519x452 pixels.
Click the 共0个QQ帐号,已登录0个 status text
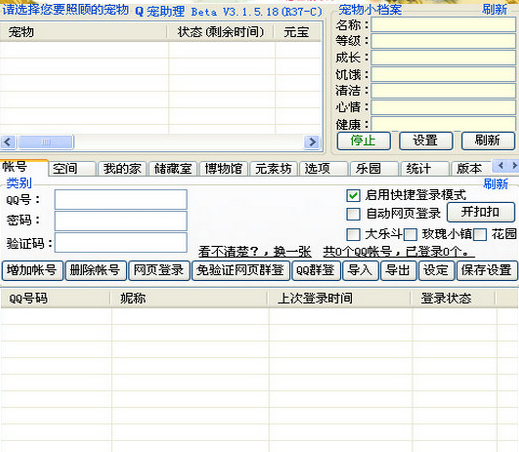398,252
